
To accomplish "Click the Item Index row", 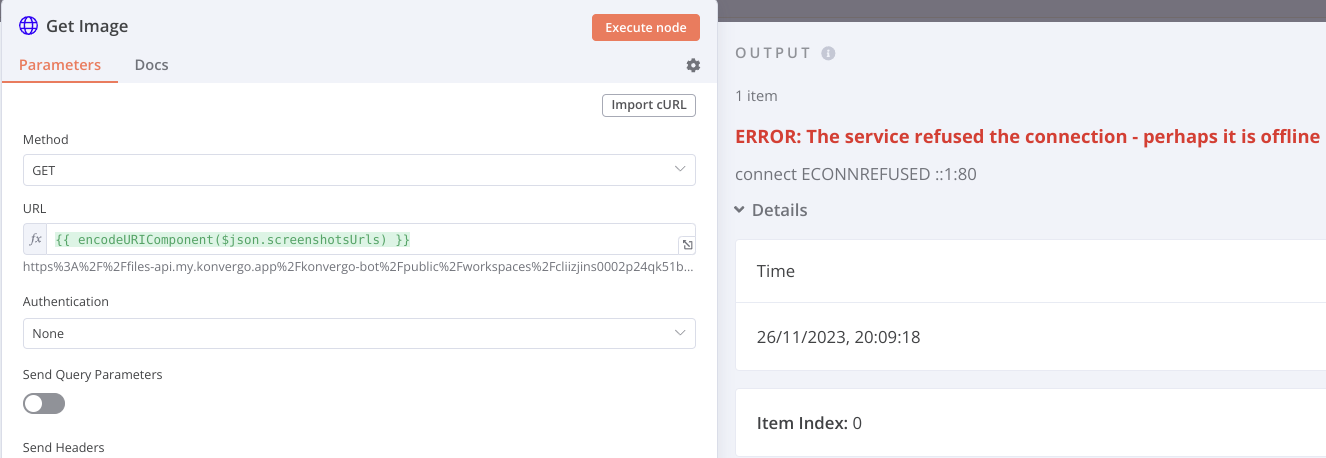I will point(1030,423).
